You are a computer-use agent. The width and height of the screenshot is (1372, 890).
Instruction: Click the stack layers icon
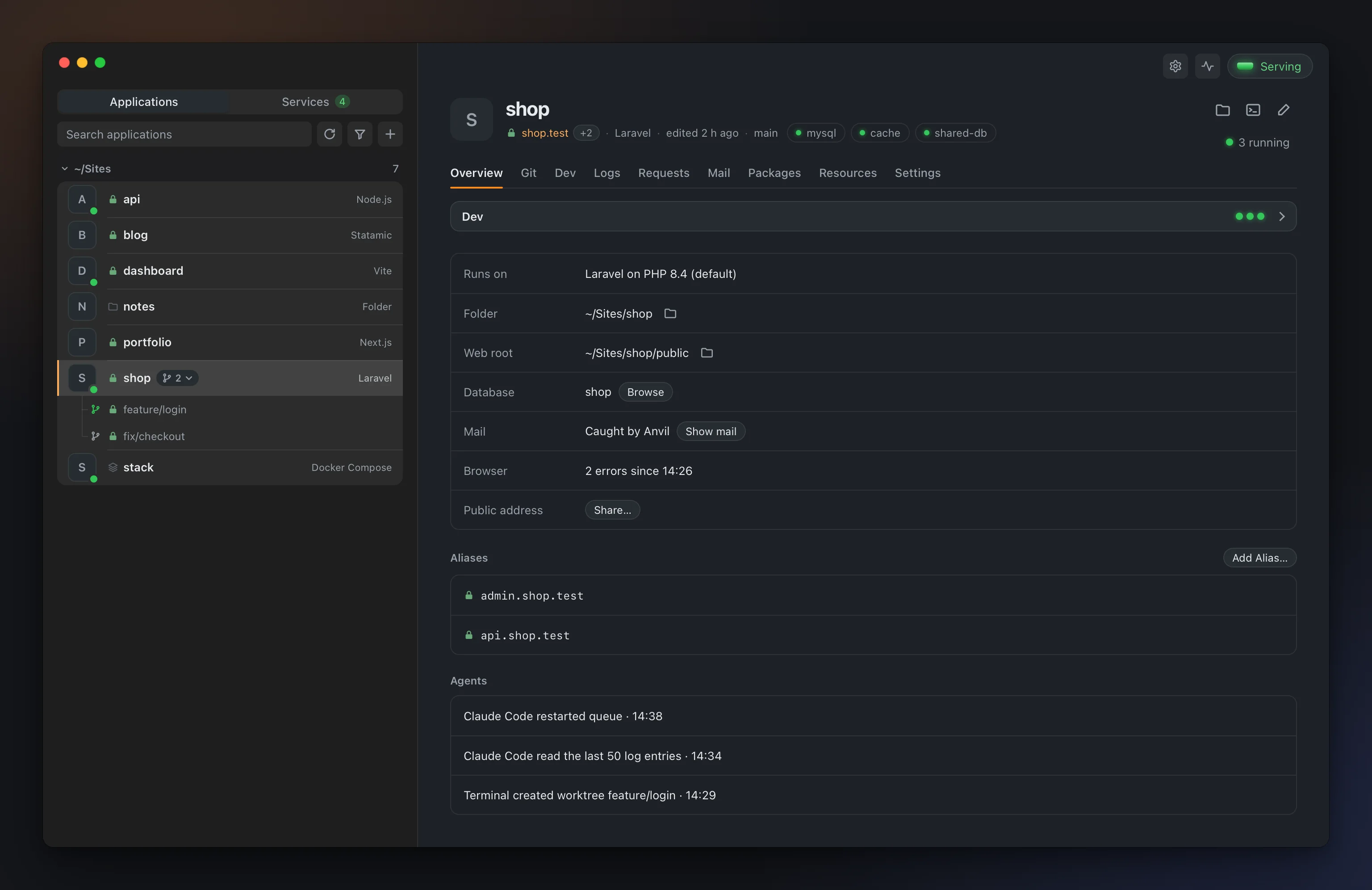[113, 467]
